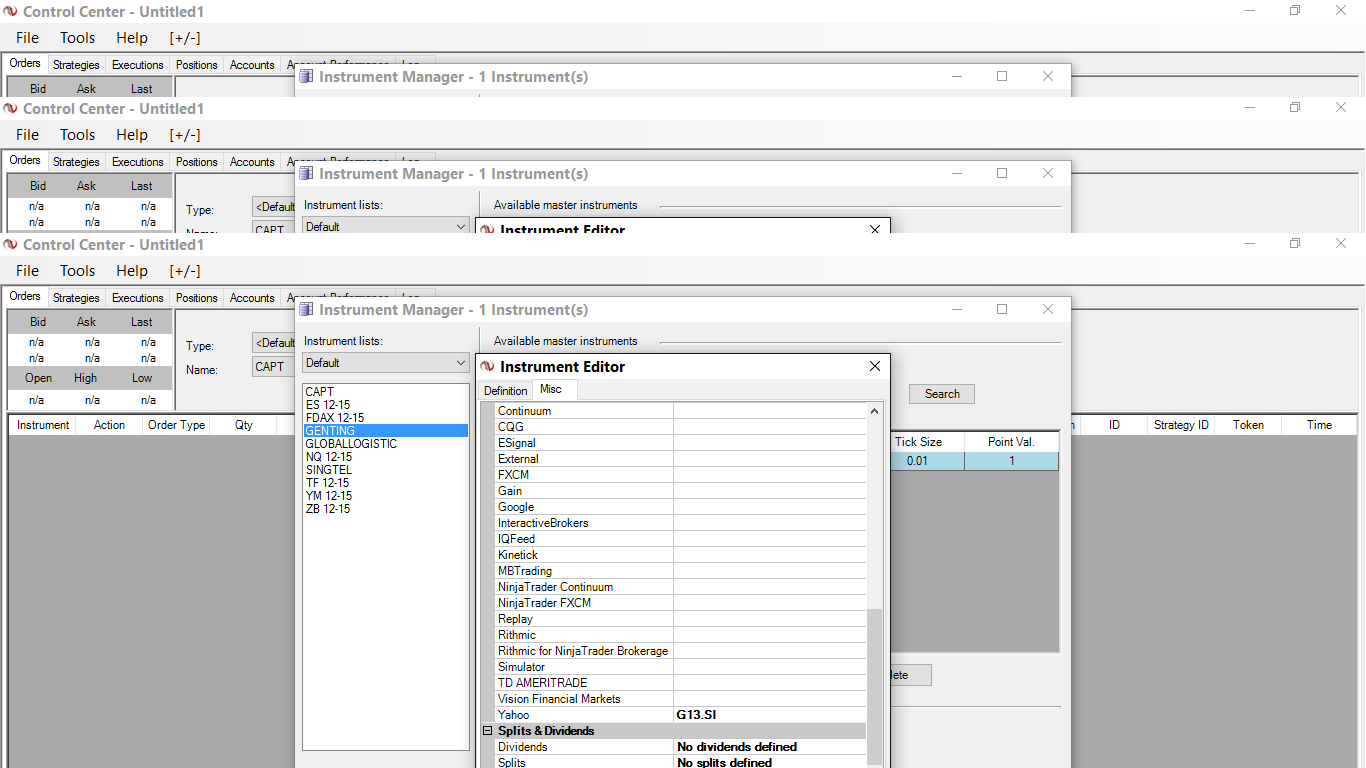Select the Replay row label
Image resolution: width=1366 pixels, height=768 pixels.
pyautogui.click(x=515, y=619)
